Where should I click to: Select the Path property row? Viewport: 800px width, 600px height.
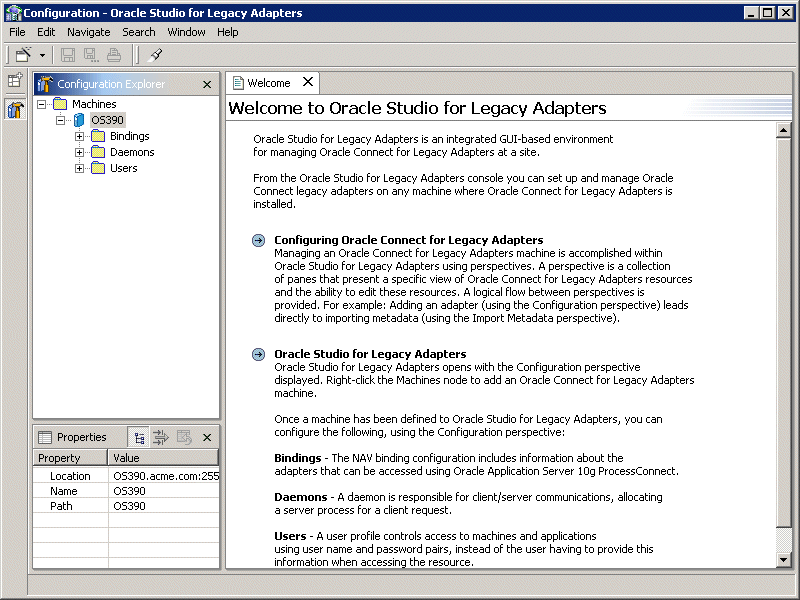[x=126, y=506]
